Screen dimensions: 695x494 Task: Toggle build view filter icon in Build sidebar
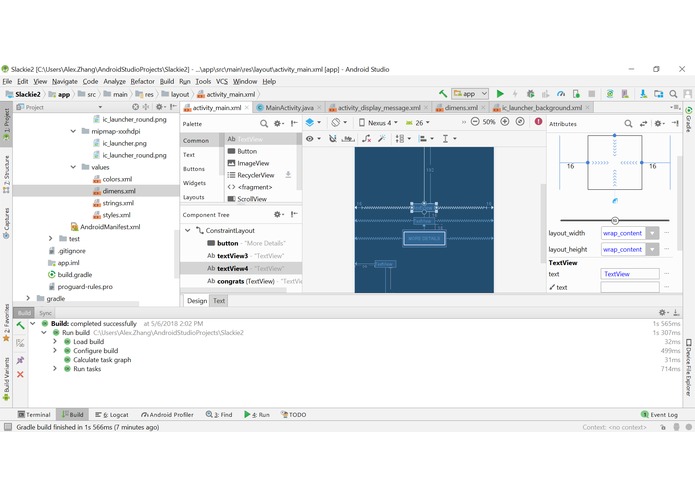[x=20, y=342]
